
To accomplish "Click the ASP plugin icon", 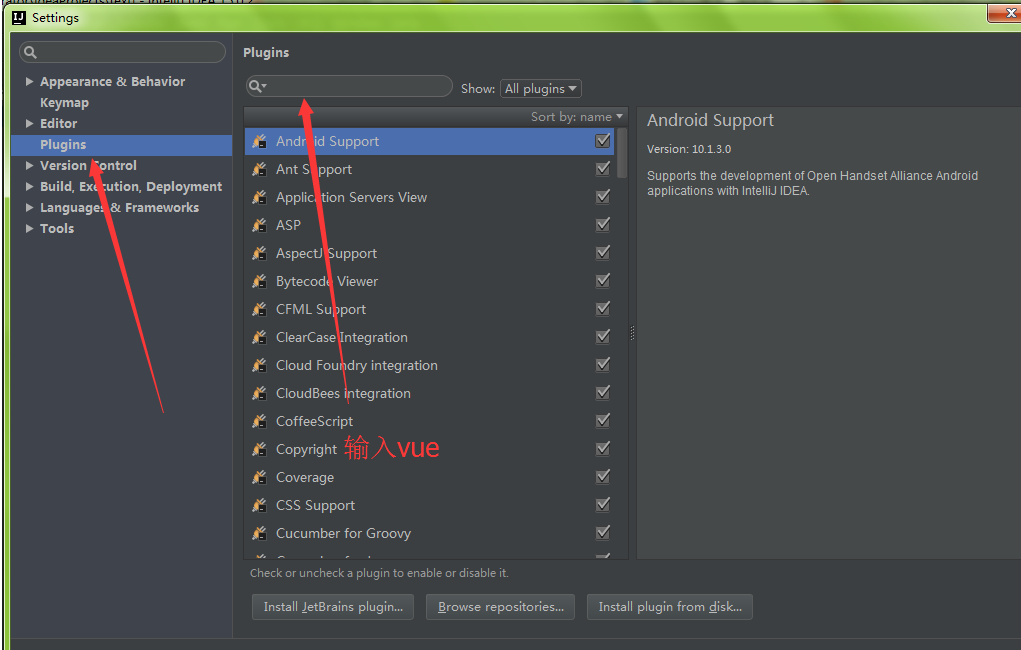I will point(259,225).
